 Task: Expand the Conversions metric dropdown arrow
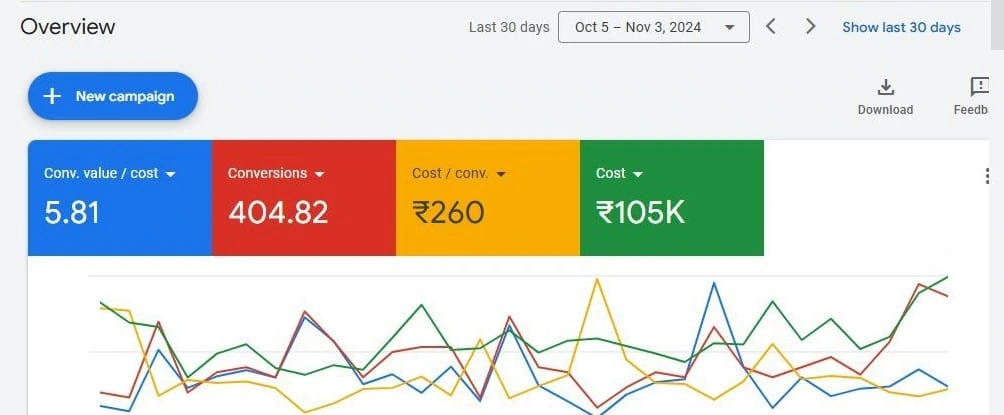320,174
